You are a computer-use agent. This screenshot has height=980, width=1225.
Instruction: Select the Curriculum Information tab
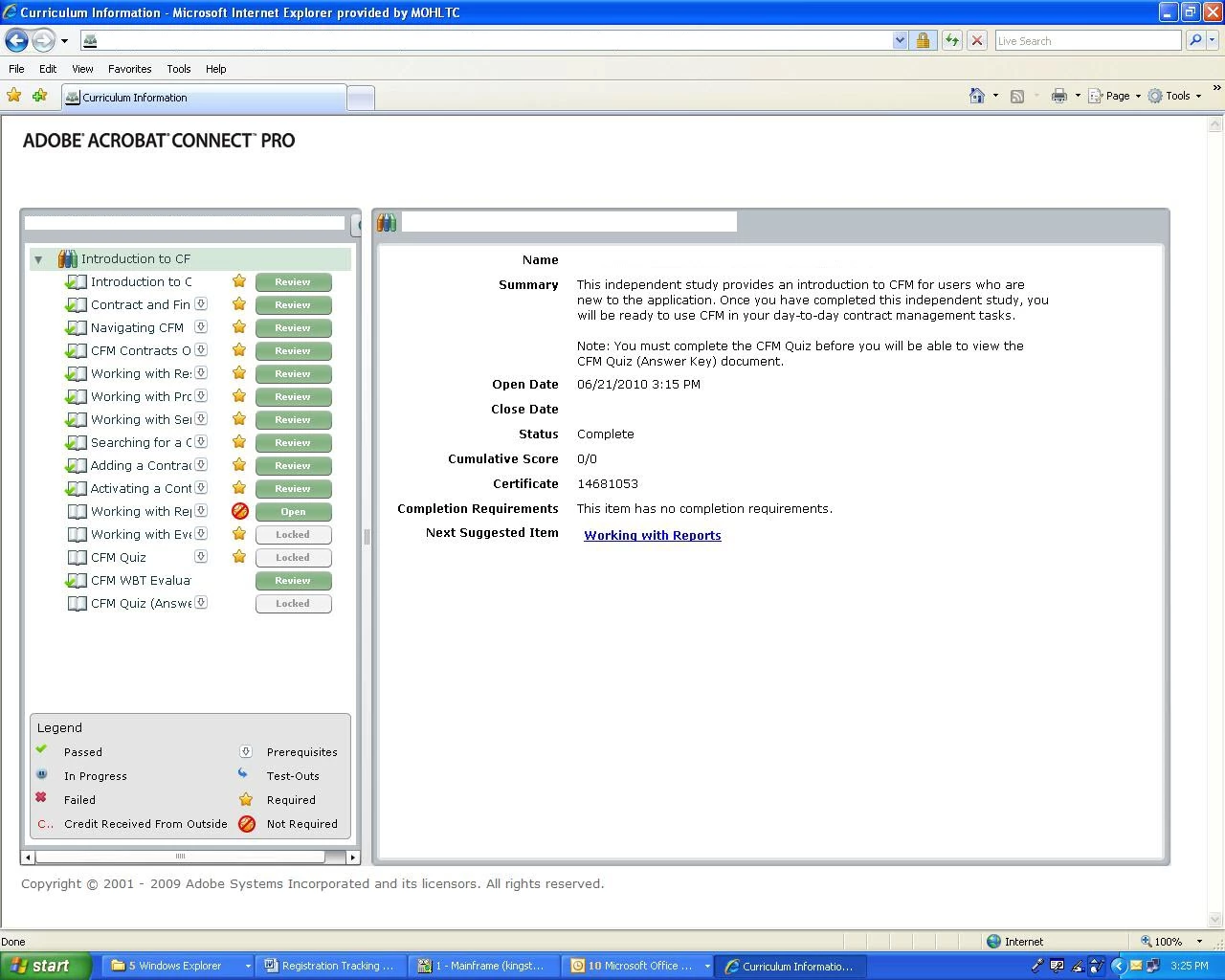click(x=204, y=98)
